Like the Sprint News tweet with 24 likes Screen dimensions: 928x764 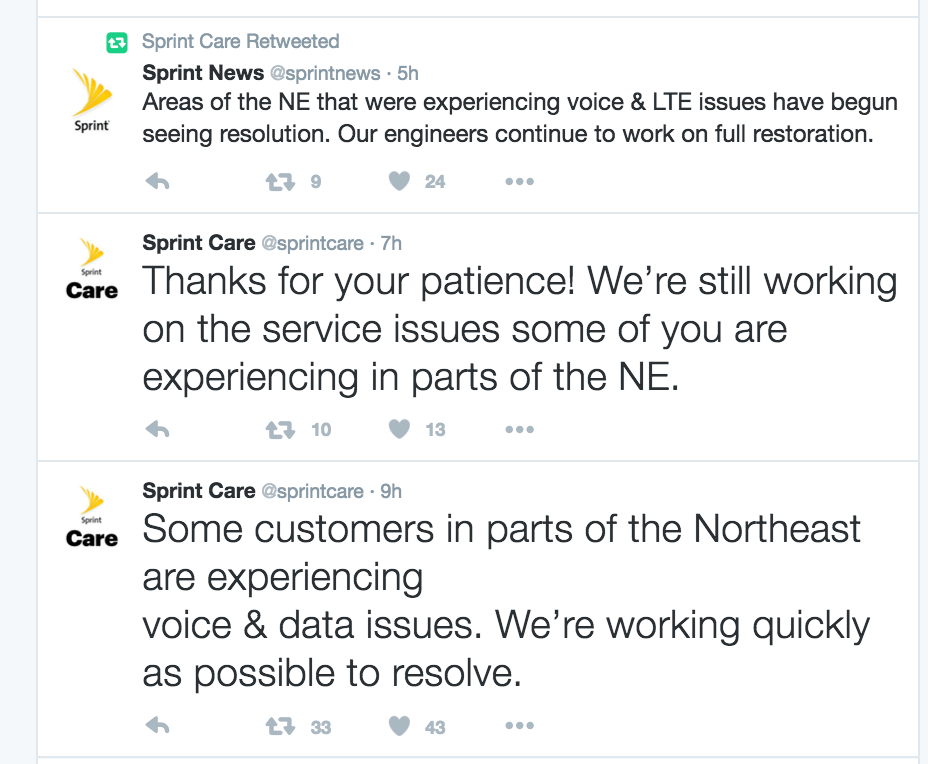pyautogui.click(x=400, y=181)
